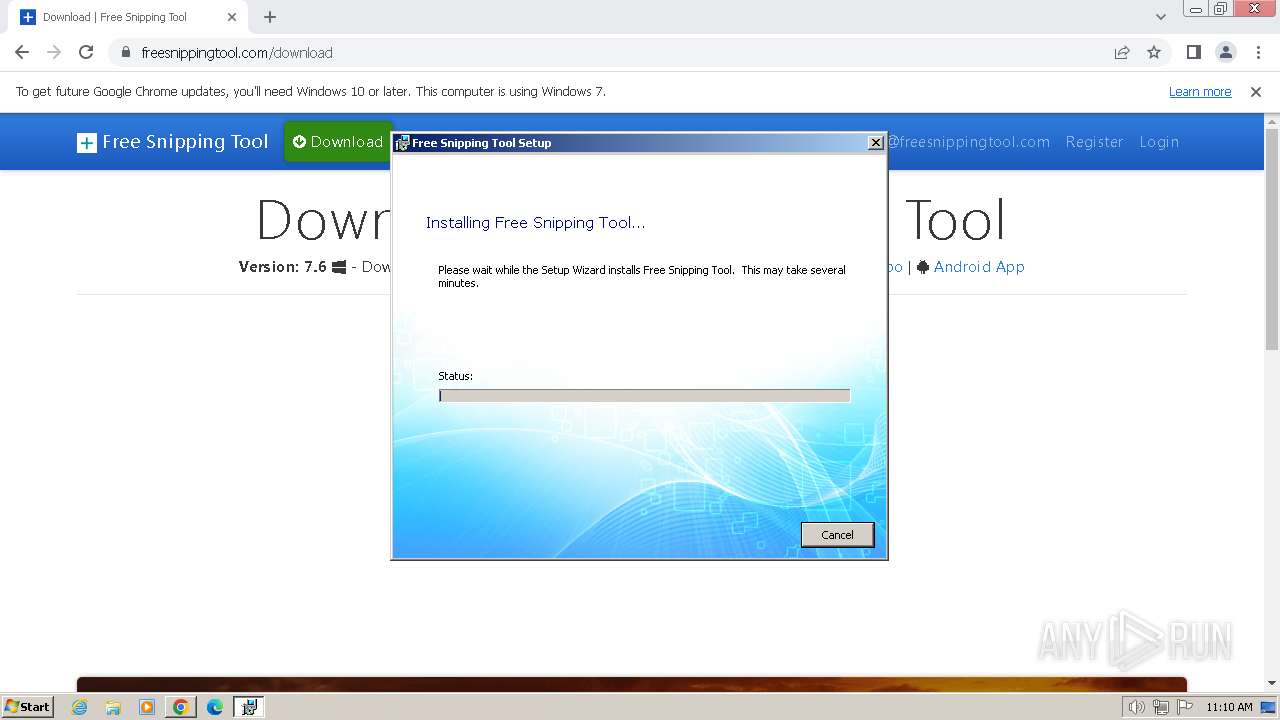1280x720 pixels.
Task: Share this page via share icon
Action: click(1122, 53)
